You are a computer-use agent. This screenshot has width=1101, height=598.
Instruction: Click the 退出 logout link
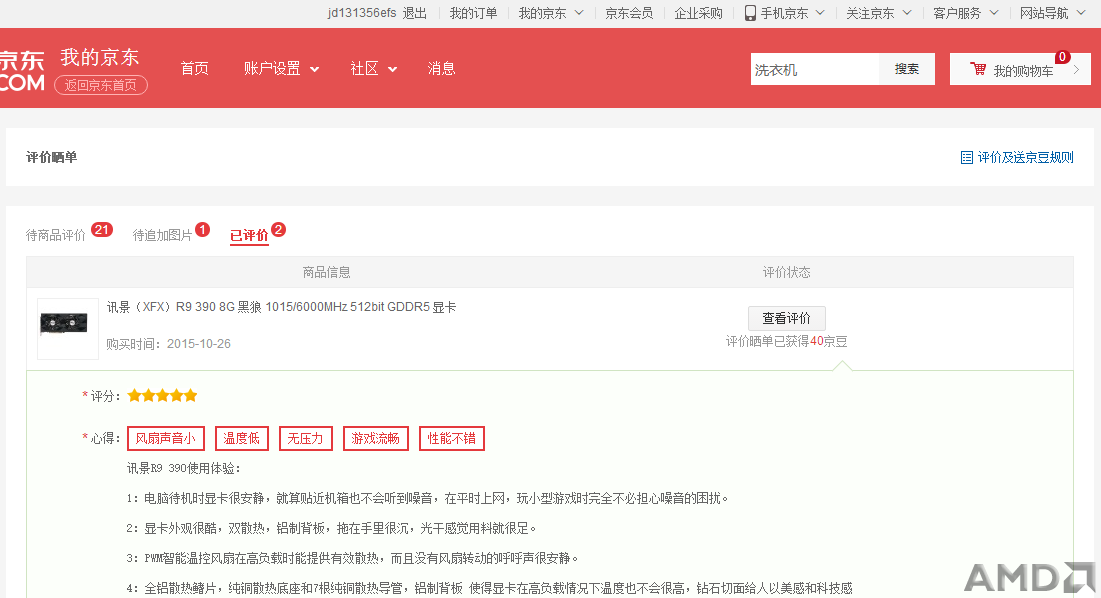coord(414,13)
